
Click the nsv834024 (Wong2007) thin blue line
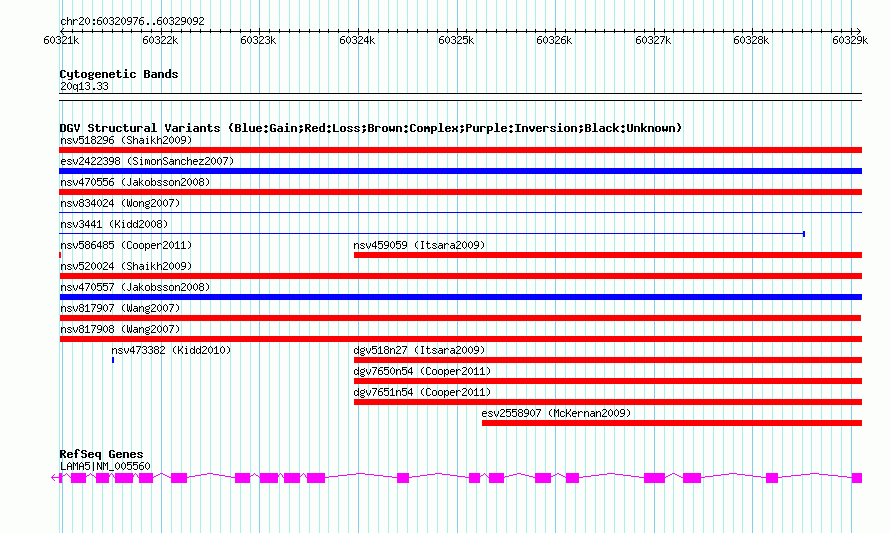point(460,213)
